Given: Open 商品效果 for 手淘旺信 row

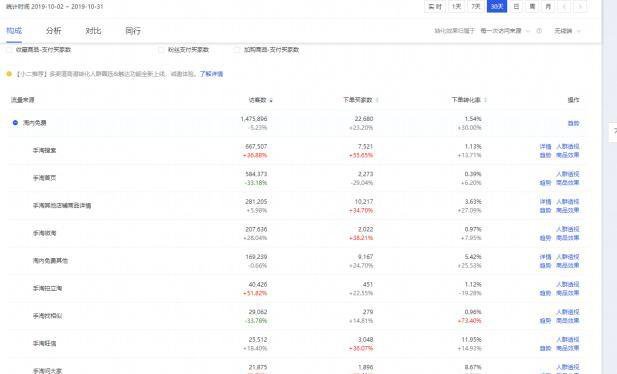Looking at the screenshot, I should [x=567, y=348].
